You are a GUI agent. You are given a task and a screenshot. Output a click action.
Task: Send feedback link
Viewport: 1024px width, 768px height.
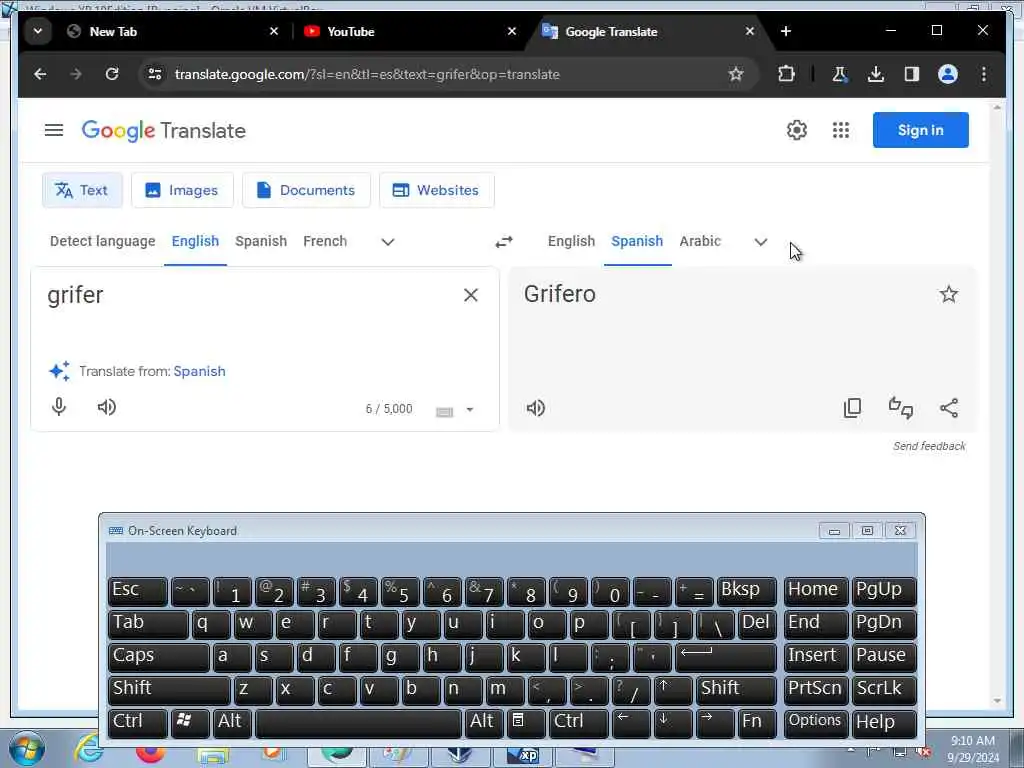point(929,446)
